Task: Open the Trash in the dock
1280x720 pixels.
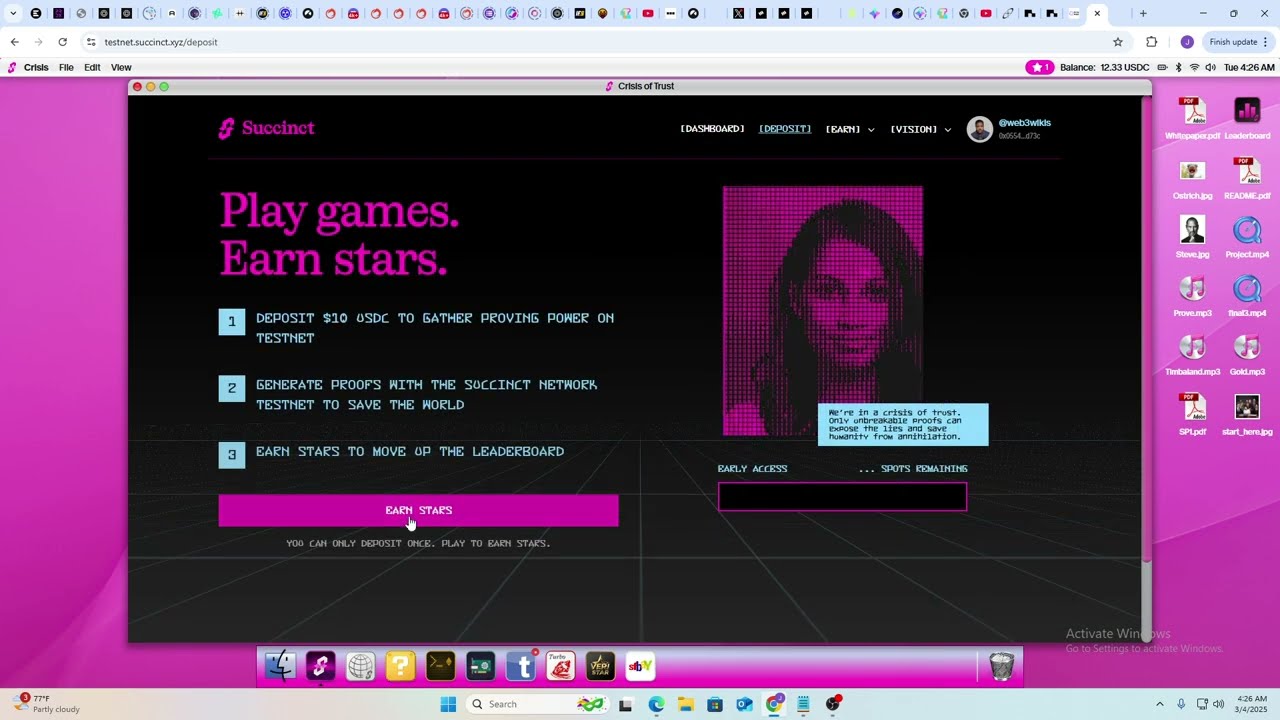Action: click(1002, 666)
